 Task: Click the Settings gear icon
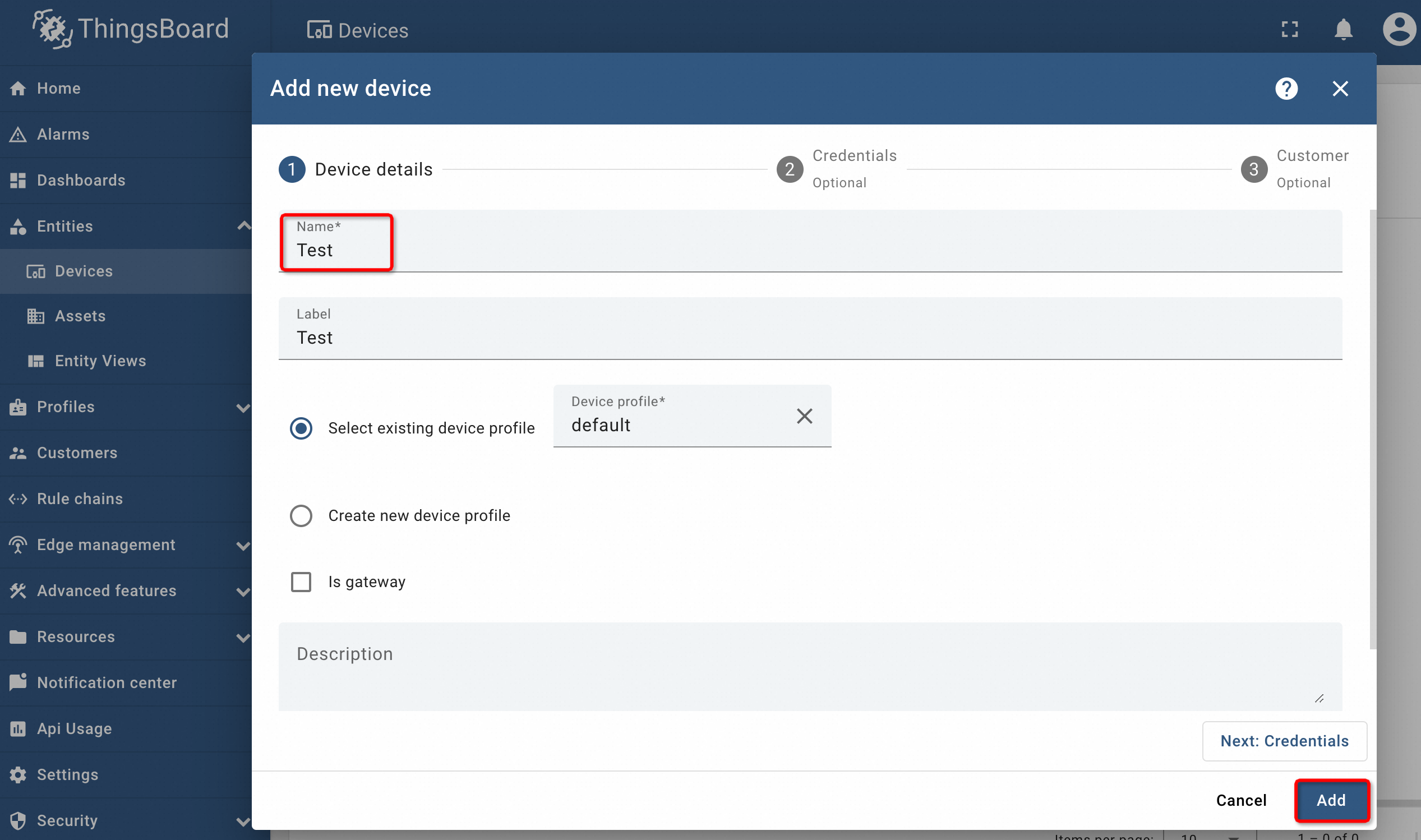(18, 774)
